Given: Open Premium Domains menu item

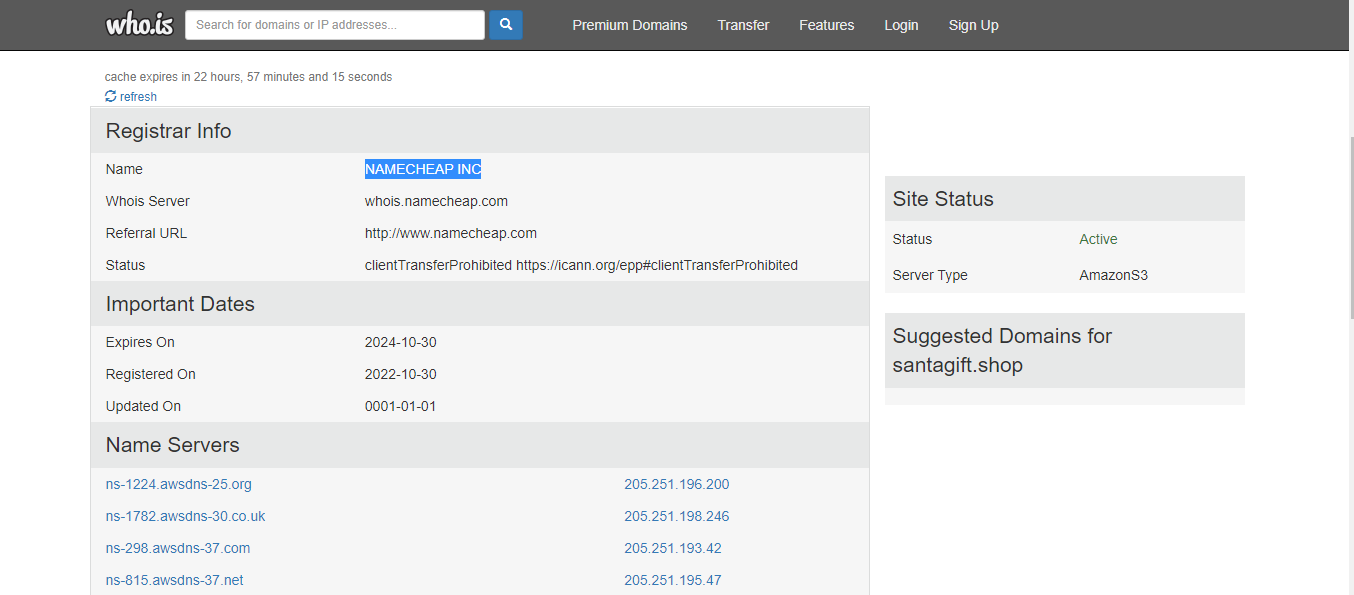Looking at the screenshot, I should coord(629,25).
